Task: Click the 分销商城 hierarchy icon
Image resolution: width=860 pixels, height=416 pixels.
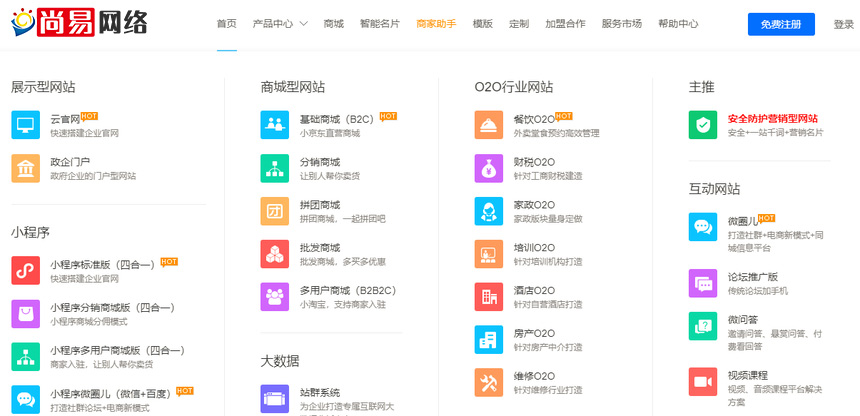Action: coord(275,168)
